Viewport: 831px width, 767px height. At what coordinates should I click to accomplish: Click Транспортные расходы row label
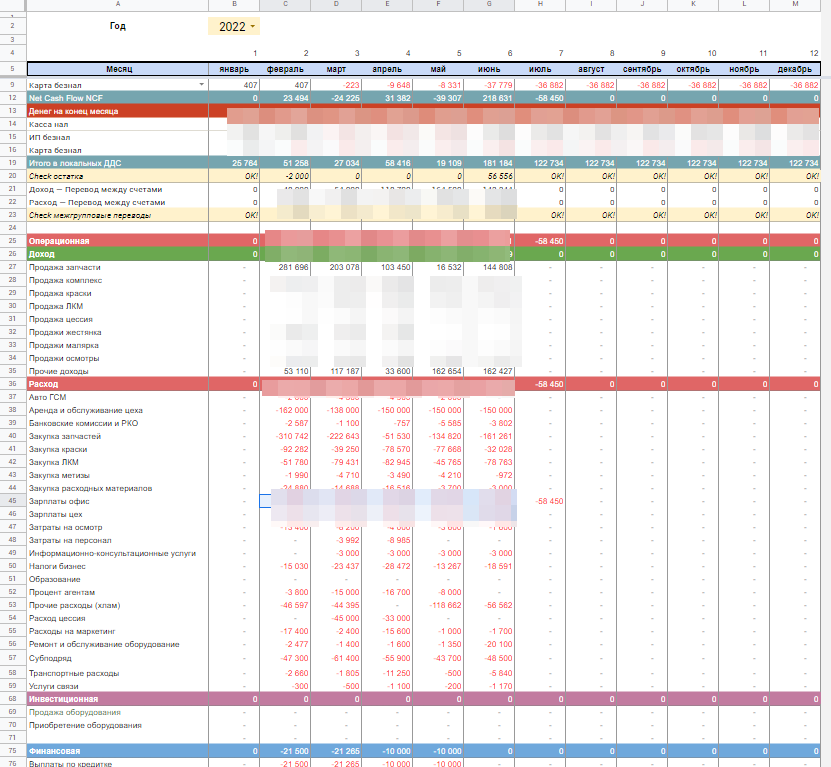74,673
